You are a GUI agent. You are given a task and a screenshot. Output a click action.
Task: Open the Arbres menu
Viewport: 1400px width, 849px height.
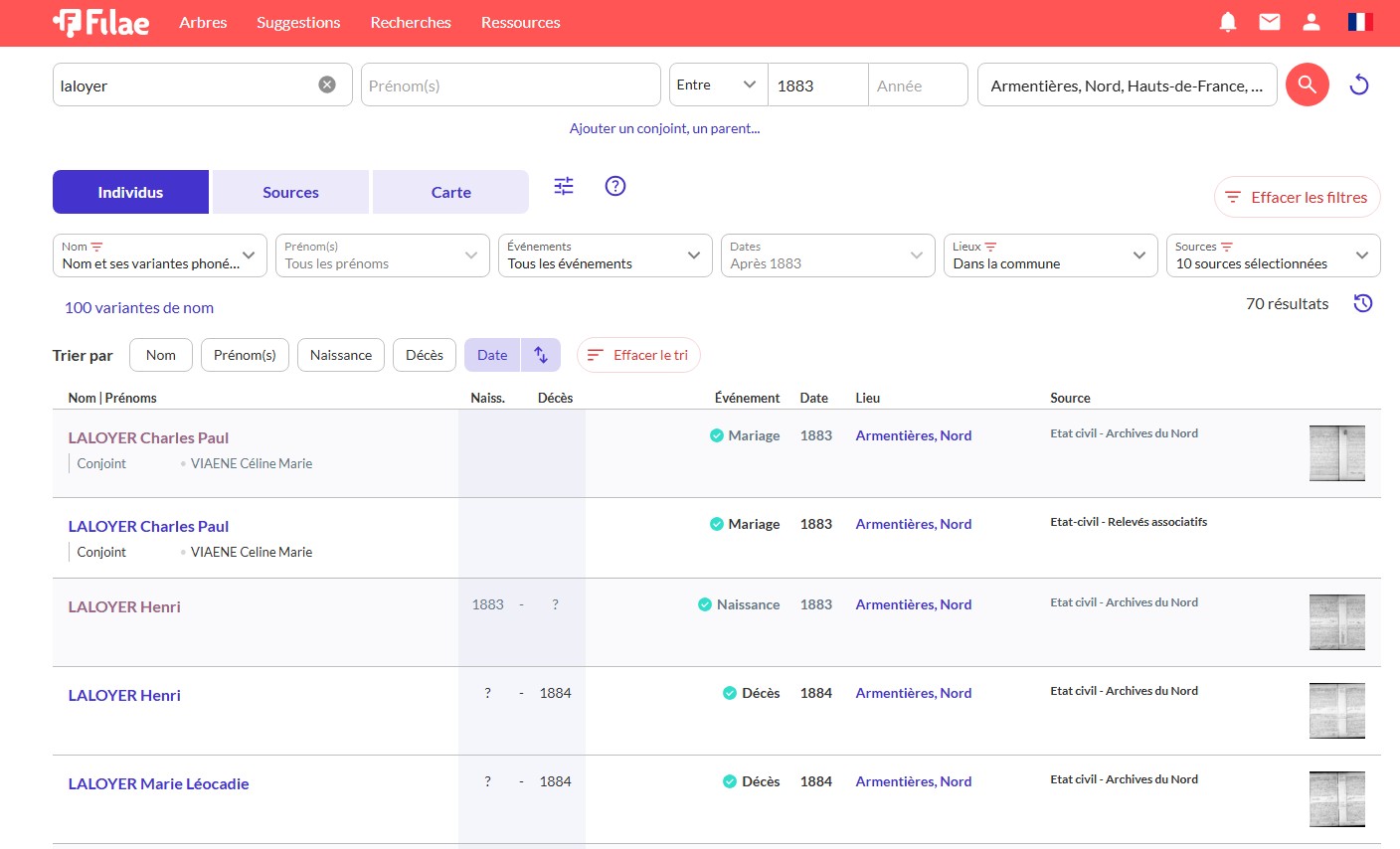pyautogui.click(x=203, y=22)
